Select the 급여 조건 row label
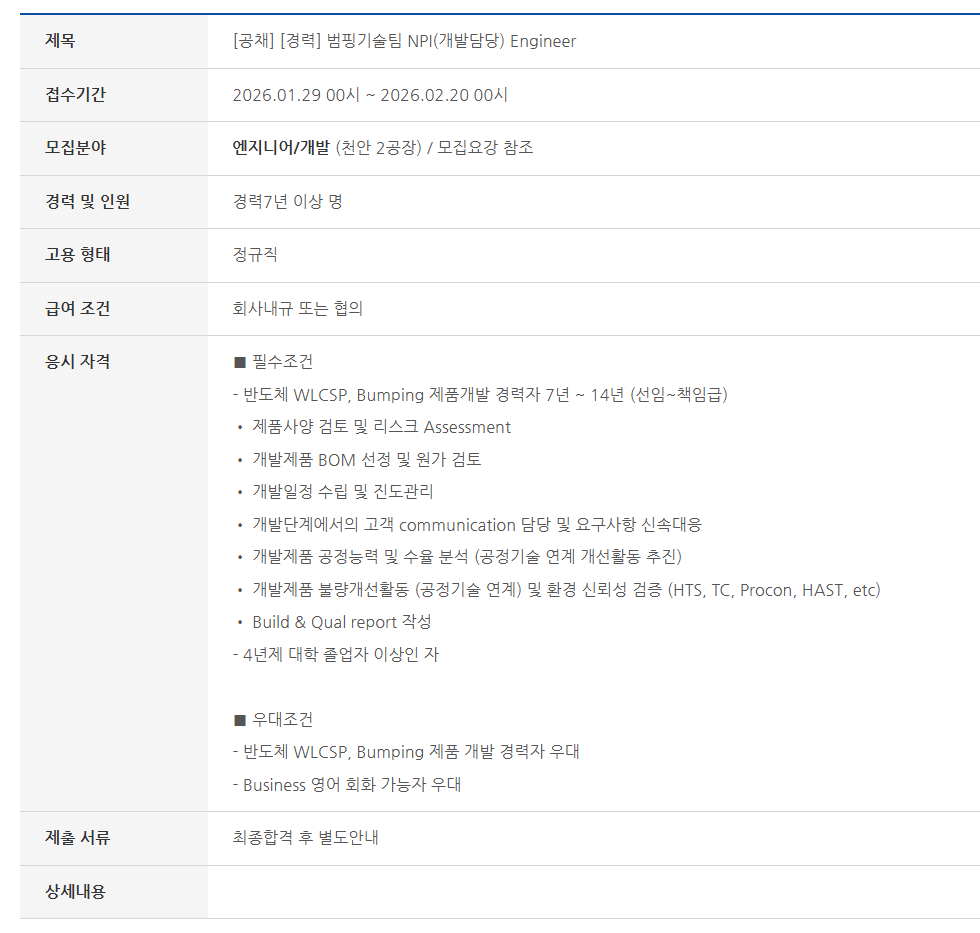The width and height of the screenshot is (980, 933). coord(78,309)
